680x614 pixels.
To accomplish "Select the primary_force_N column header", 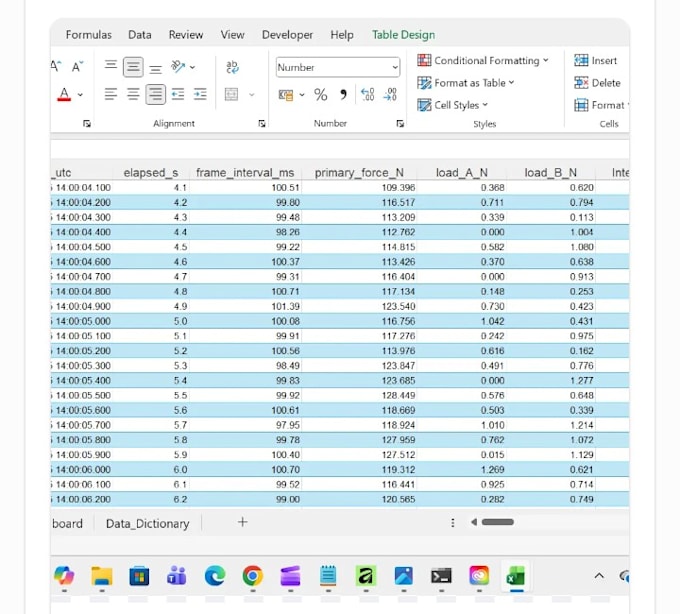I will coord(359,173).
